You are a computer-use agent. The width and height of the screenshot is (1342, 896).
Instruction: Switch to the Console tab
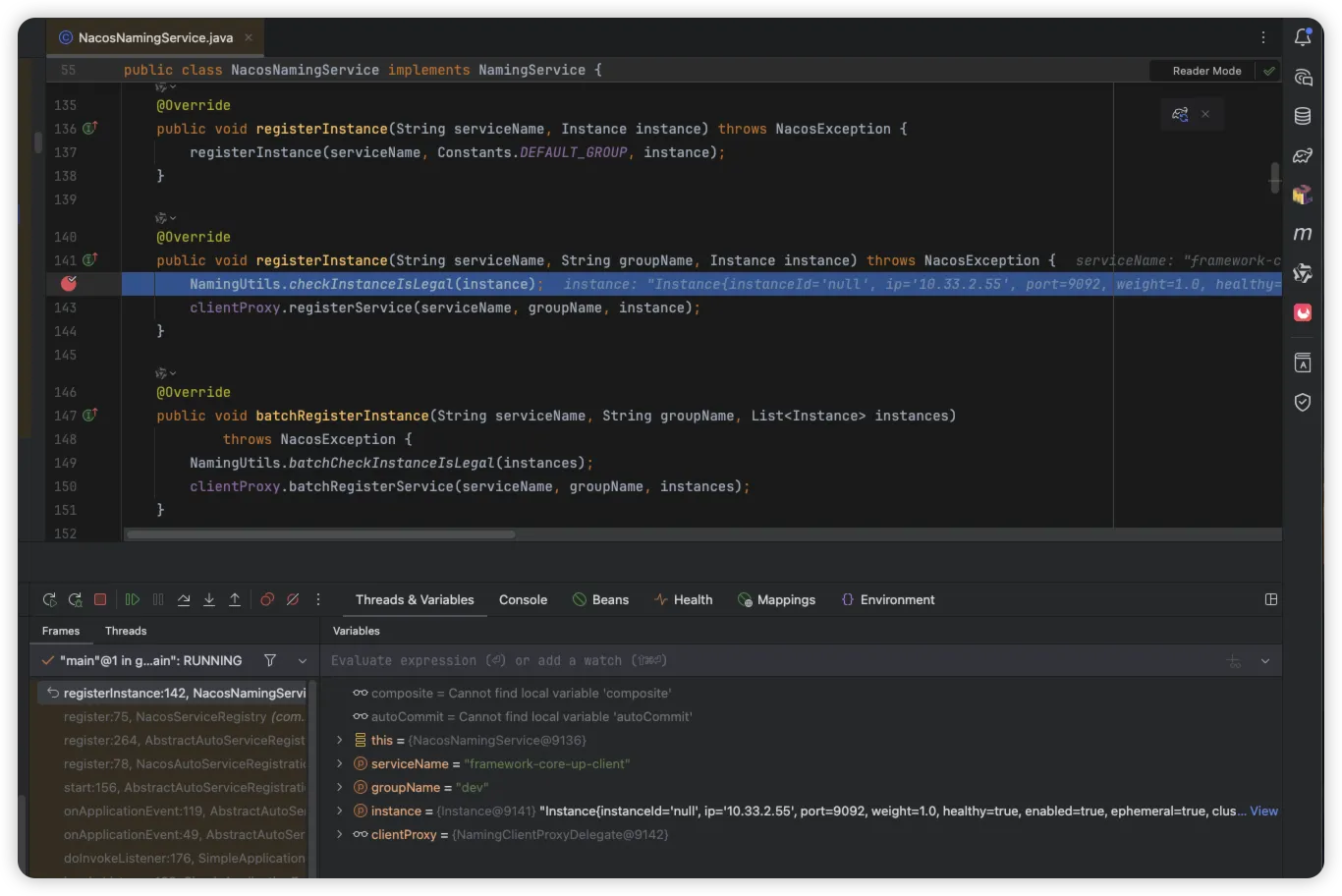pos(523,600)
